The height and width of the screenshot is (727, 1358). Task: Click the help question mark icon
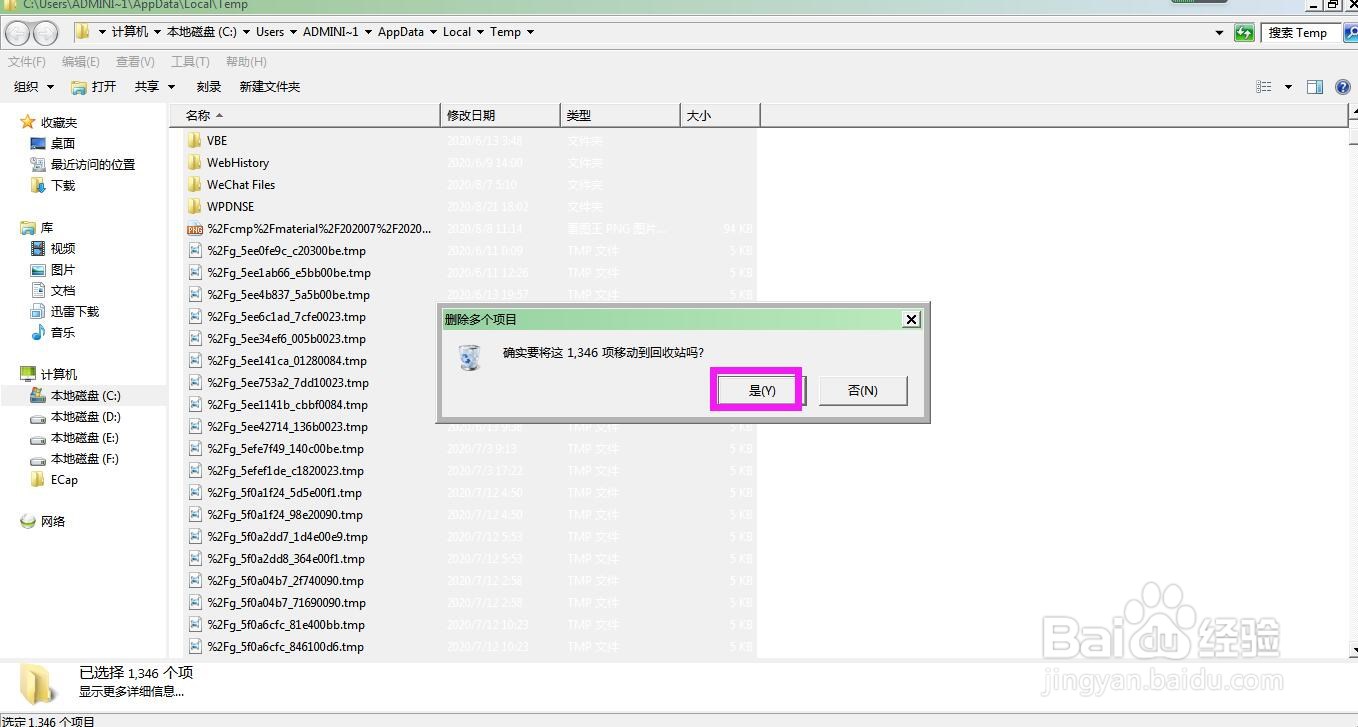[x=1343, y=87]
